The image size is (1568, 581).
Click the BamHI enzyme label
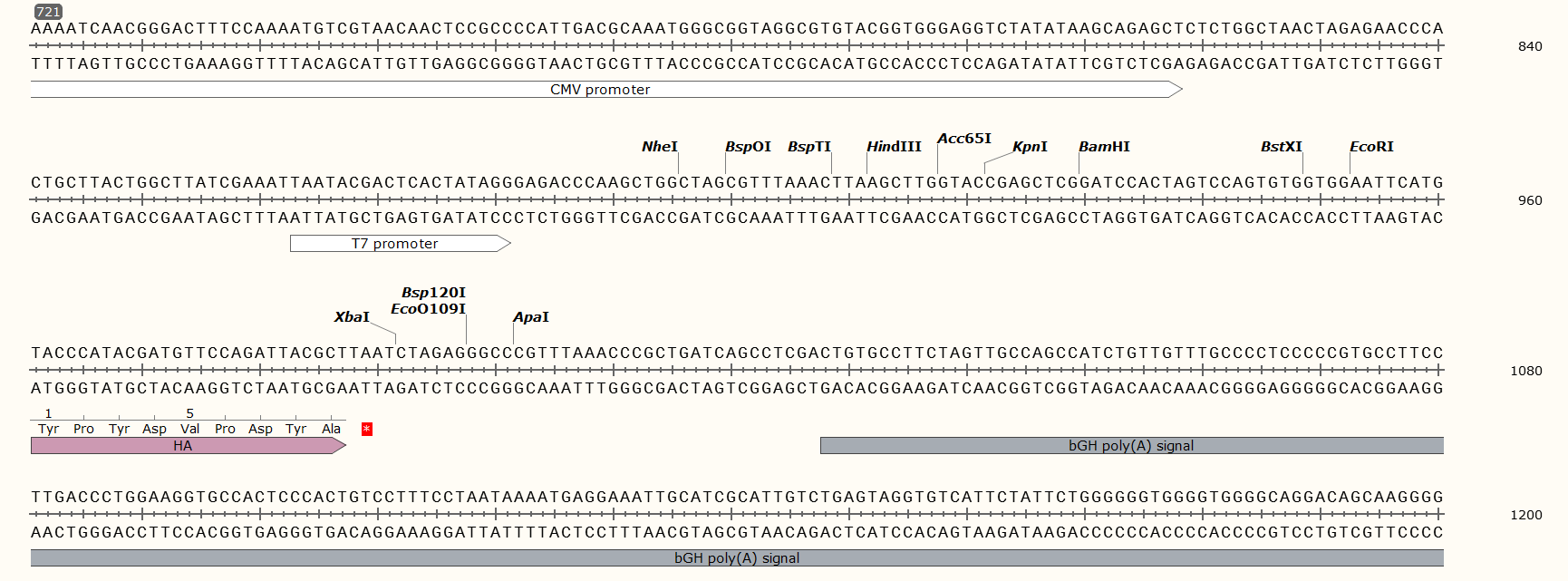(1104, 147)
